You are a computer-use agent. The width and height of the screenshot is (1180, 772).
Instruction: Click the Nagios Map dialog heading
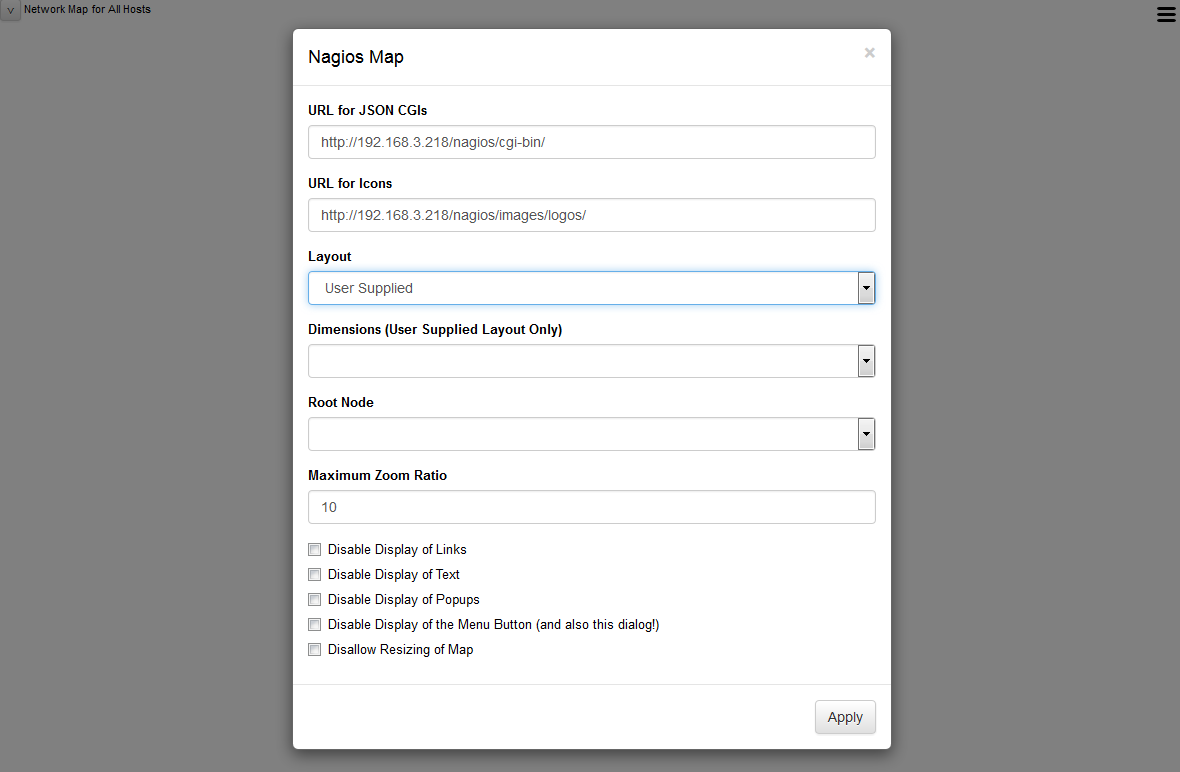click(356, 57)
